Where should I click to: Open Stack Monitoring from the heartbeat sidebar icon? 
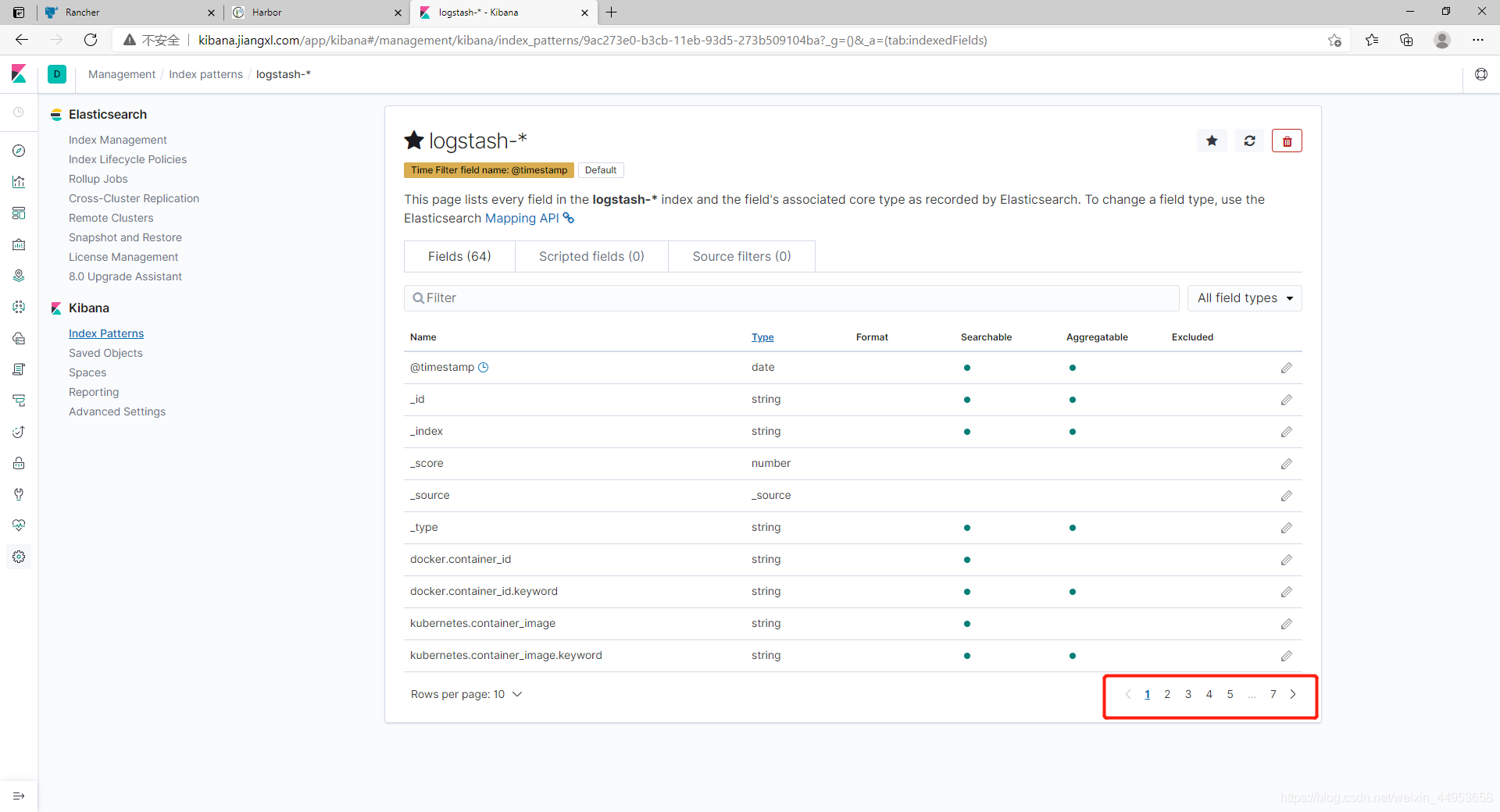[x=19, y=525]
